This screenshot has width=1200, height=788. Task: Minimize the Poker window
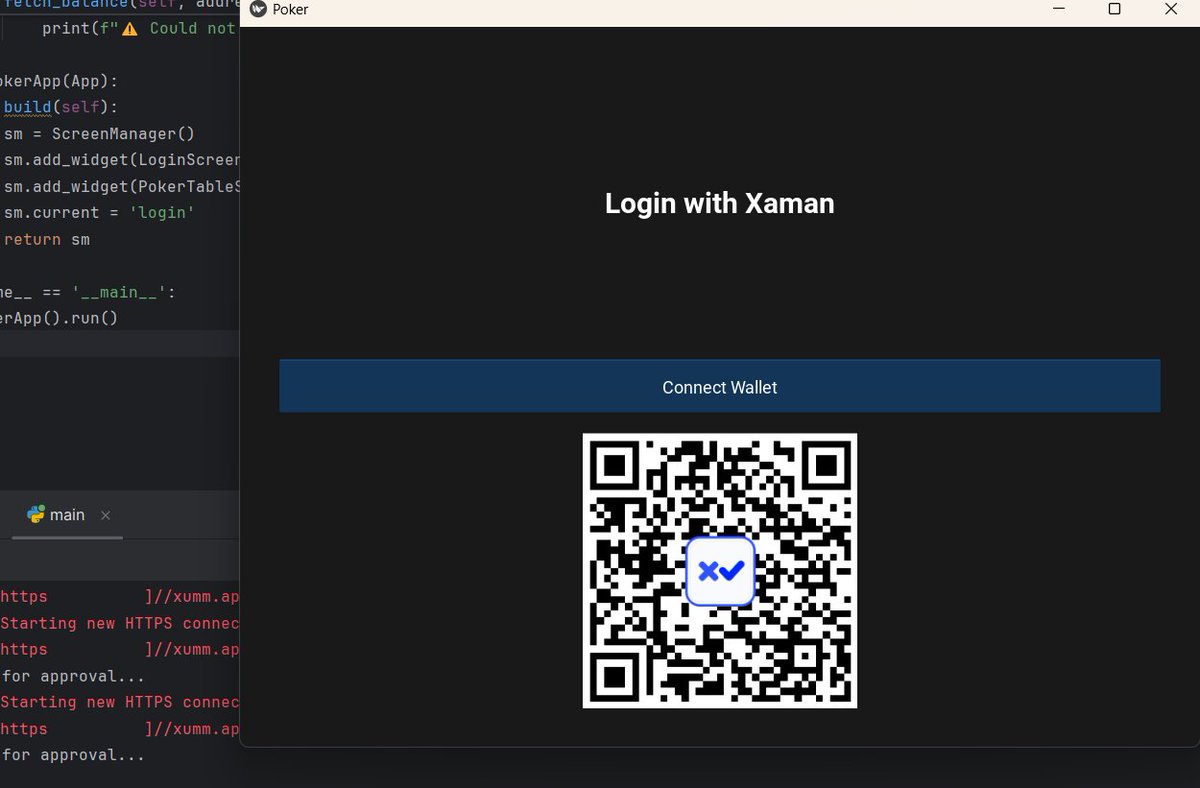tap(1059, 9)
